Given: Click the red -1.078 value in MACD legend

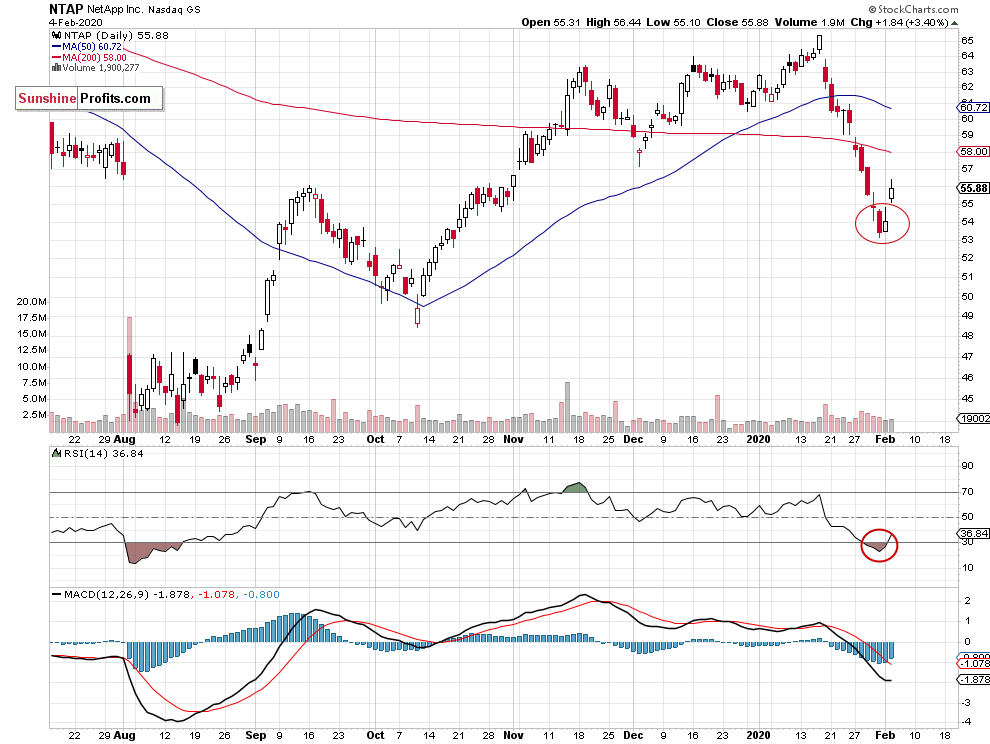Looking at the screenshot, I should 217,594.
